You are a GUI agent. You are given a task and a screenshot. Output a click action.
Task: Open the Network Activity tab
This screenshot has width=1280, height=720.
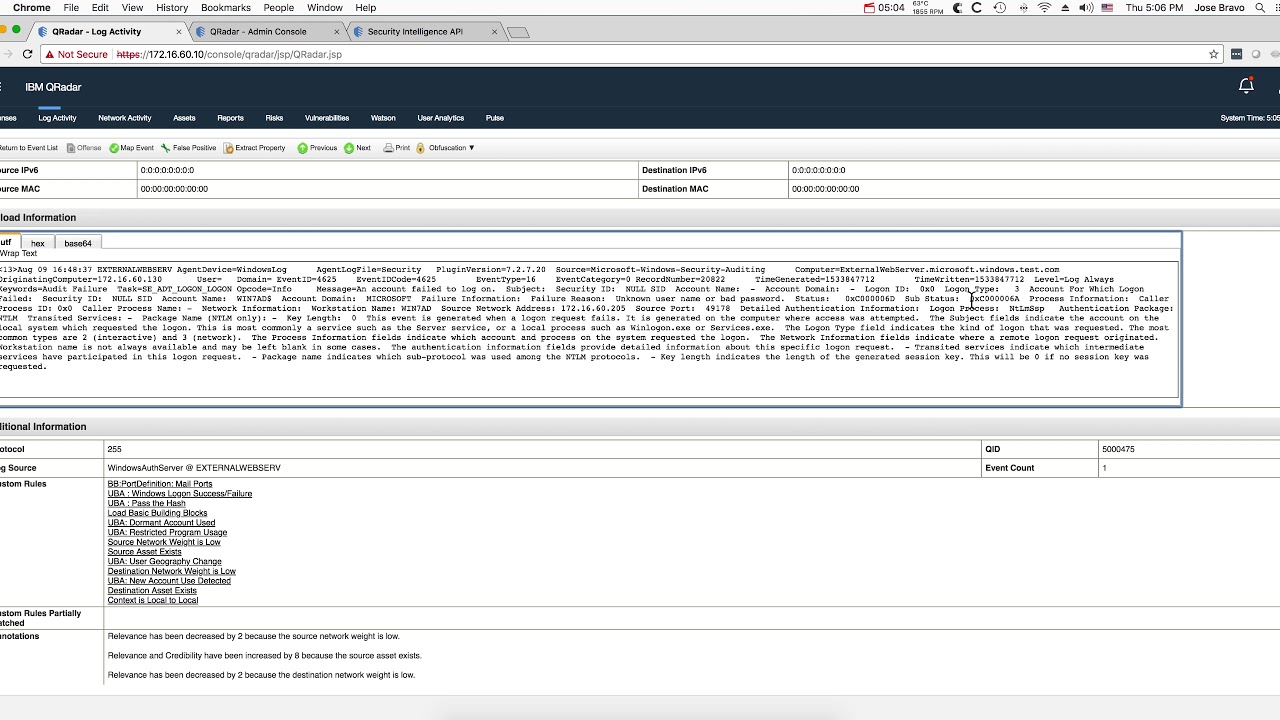click(125, 118)
